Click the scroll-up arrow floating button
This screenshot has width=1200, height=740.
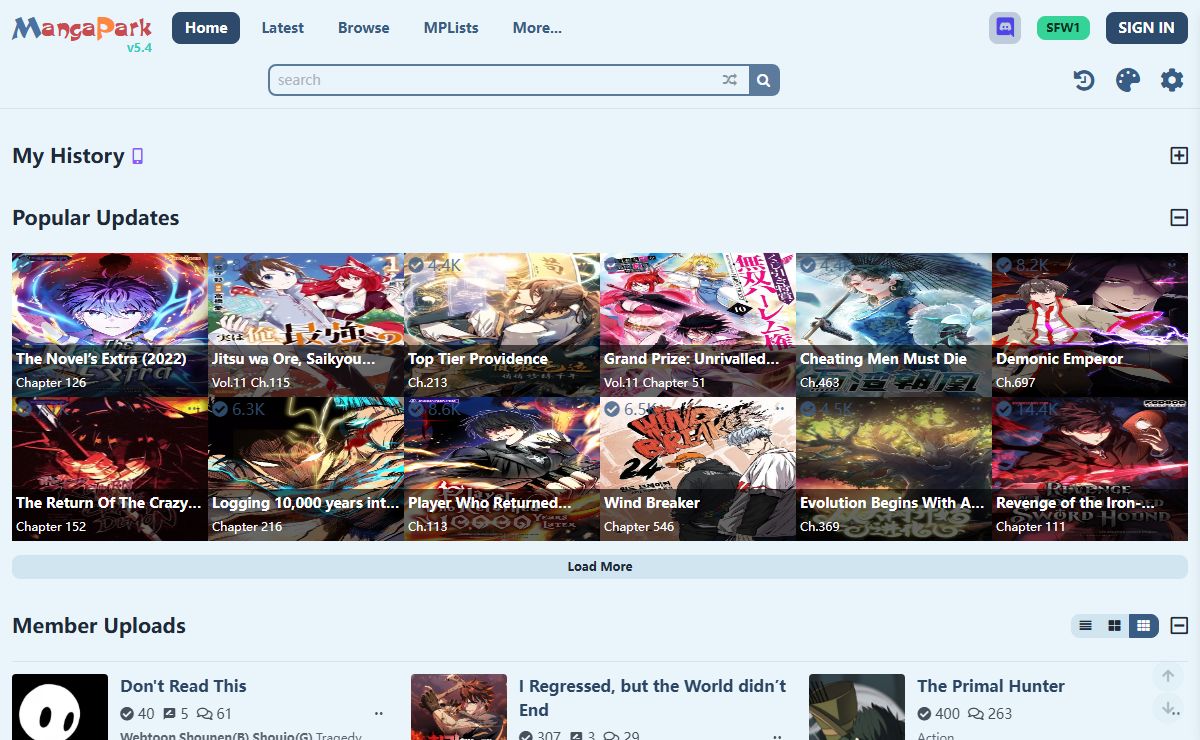(x=1168, y=676)
